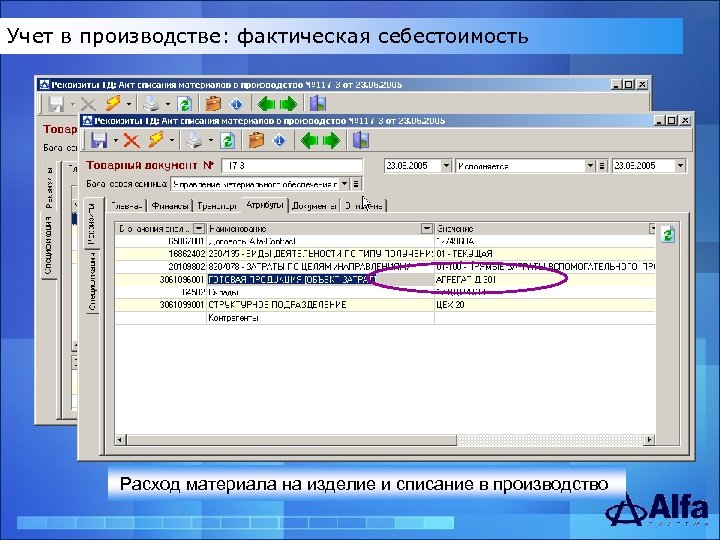Click the briefcase icon in front window toolbar
720x540 pixels.
tap(256, 140)
